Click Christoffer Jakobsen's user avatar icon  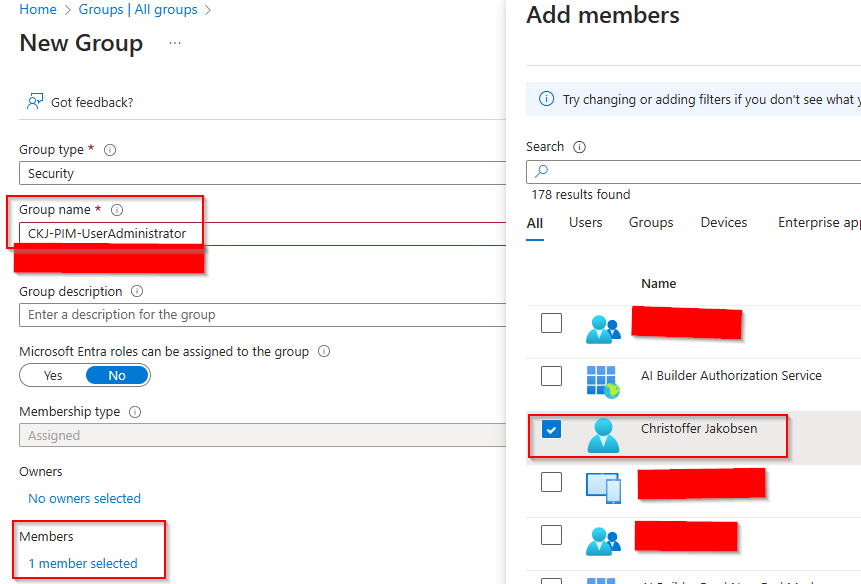[x=603, y=433]
